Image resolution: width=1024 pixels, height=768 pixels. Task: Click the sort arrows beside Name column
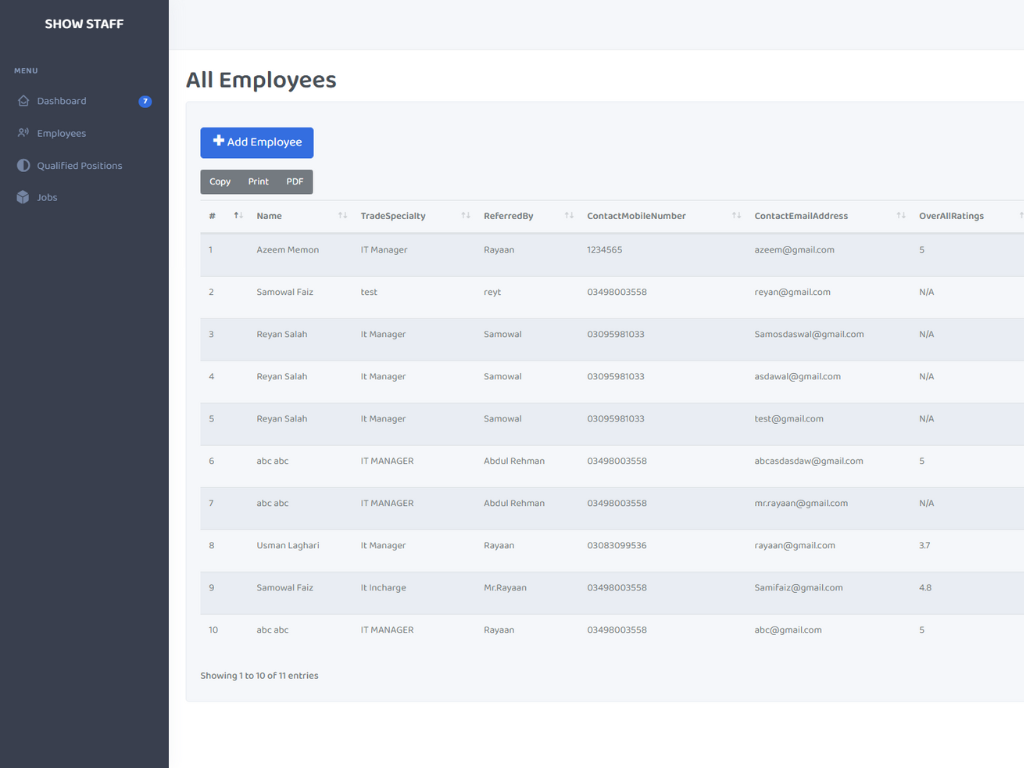pos(342,216)
